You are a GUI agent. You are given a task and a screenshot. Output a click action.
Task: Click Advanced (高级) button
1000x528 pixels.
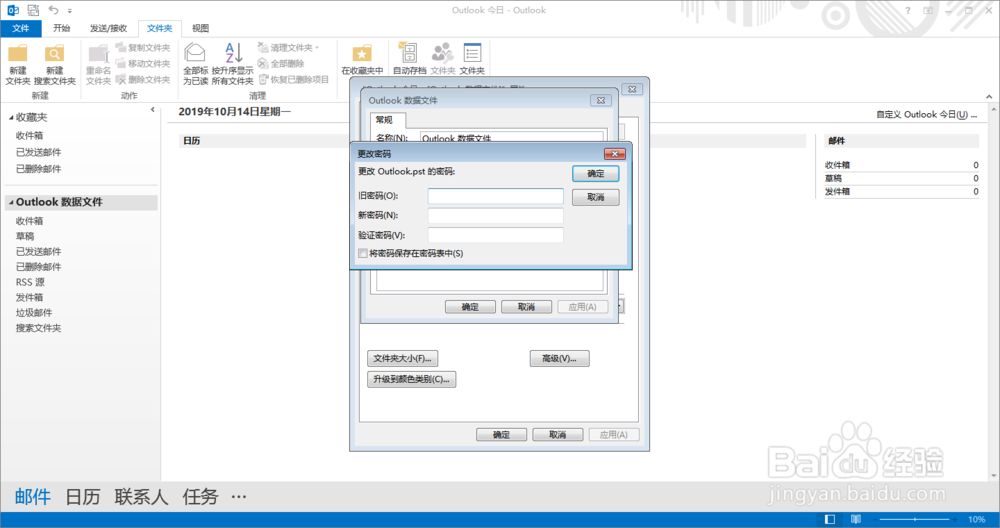pyautogui.click(x=559, y=358)
